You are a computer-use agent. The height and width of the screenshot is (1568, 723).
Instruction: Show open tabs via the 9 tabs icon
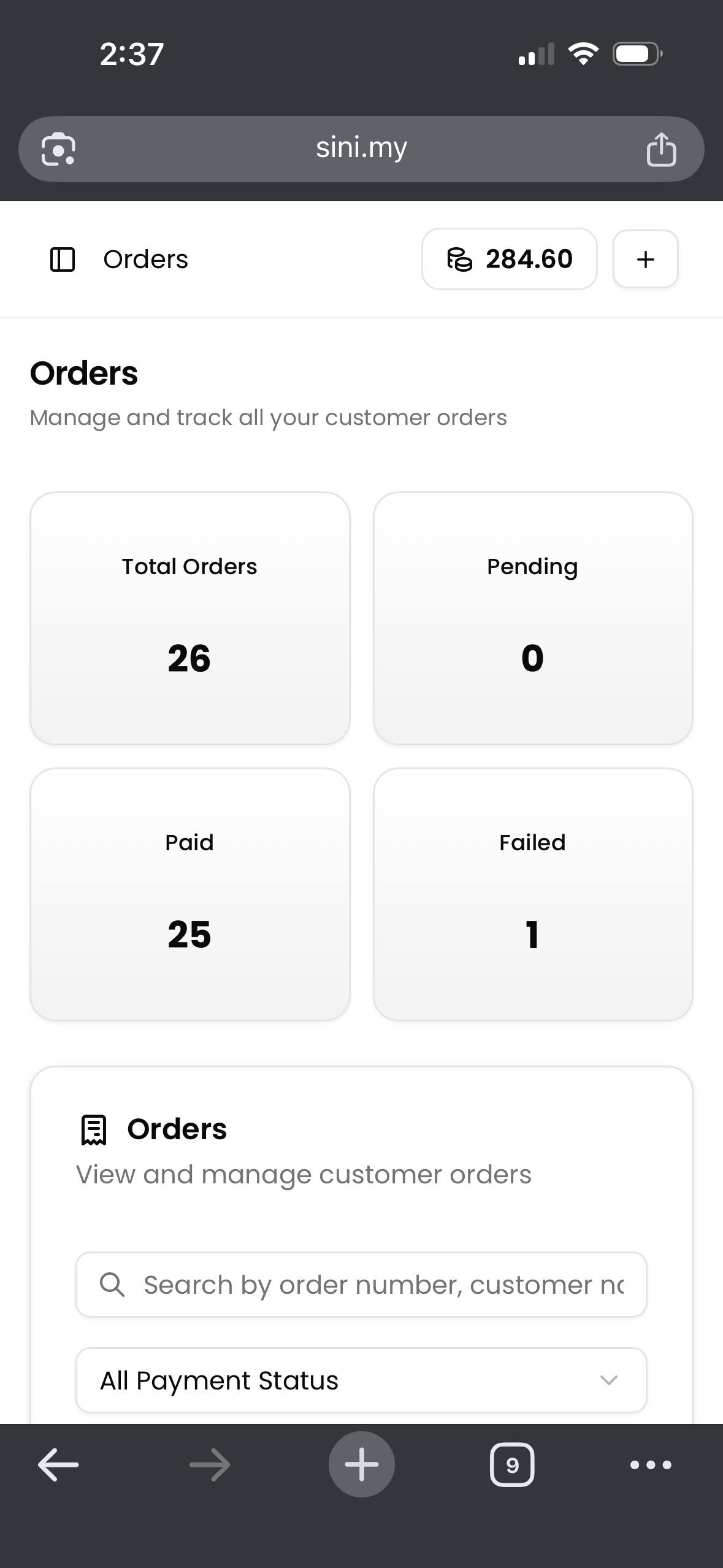click(x=512, y=1464)
